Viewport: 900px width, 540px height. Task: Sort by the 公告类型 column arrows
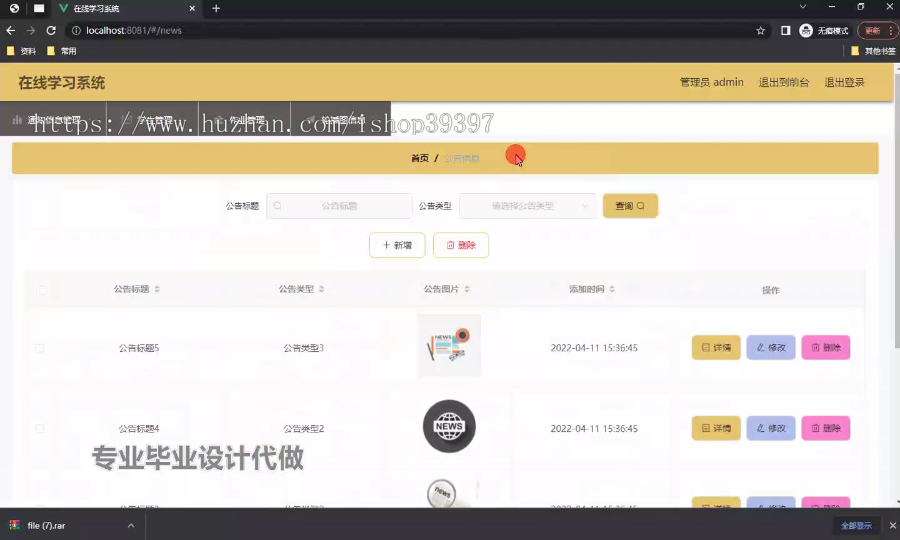click(x=321, y=289)
